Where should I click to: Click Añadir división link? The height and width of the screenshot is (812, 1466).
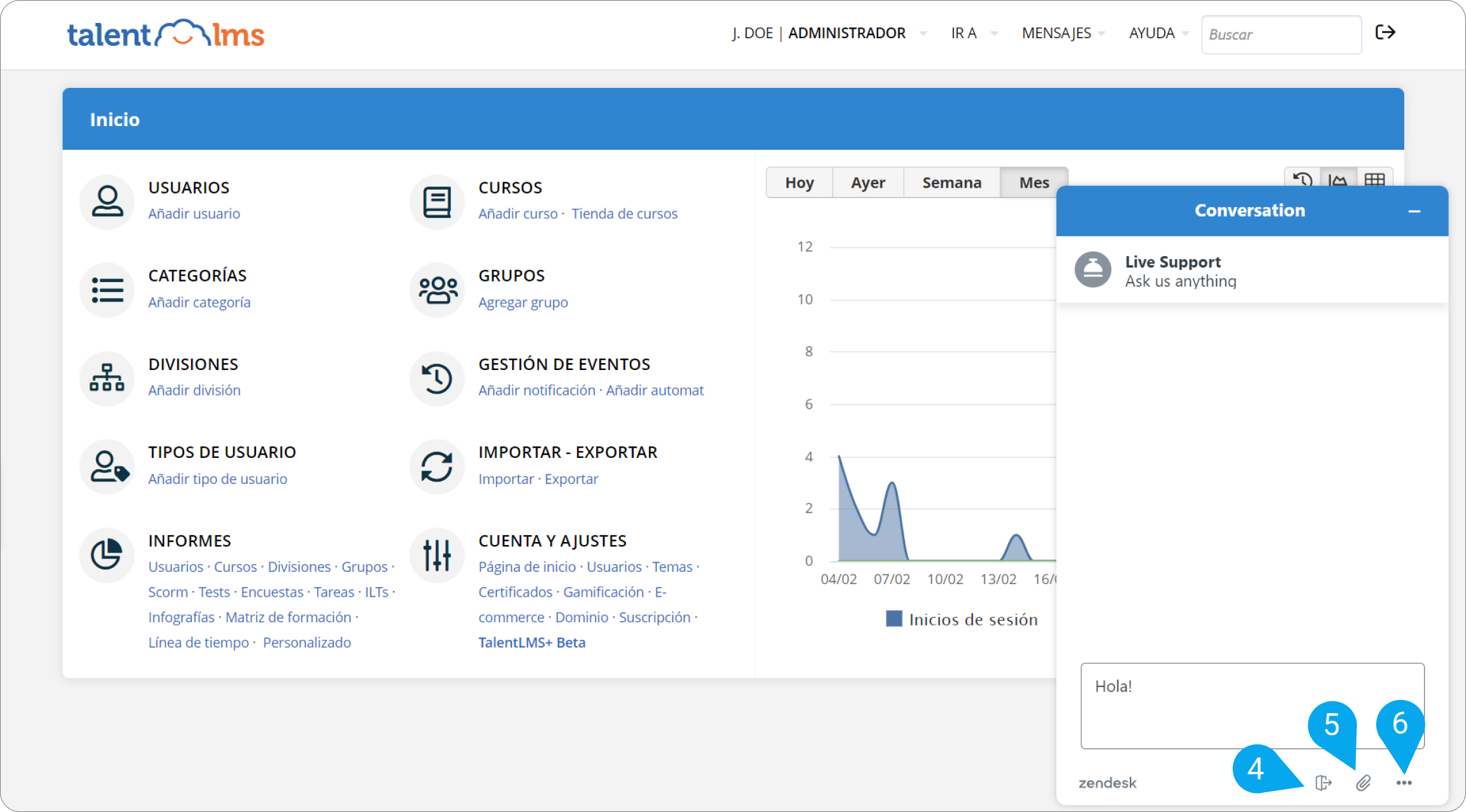(x=194, y=390)
